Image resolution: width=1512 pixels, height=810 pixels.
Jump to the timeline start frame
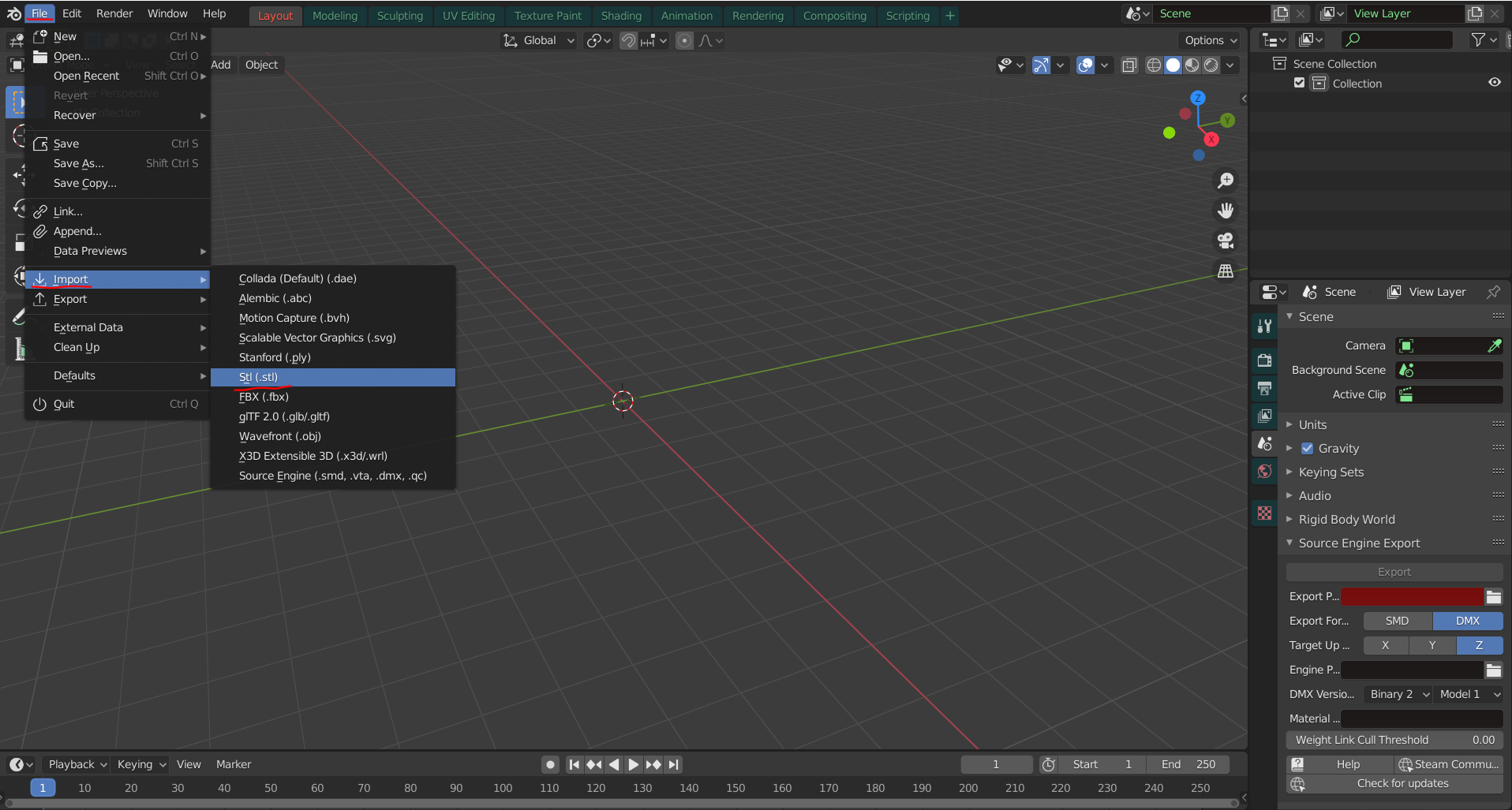pyautogui.click(x=574, y=764)
